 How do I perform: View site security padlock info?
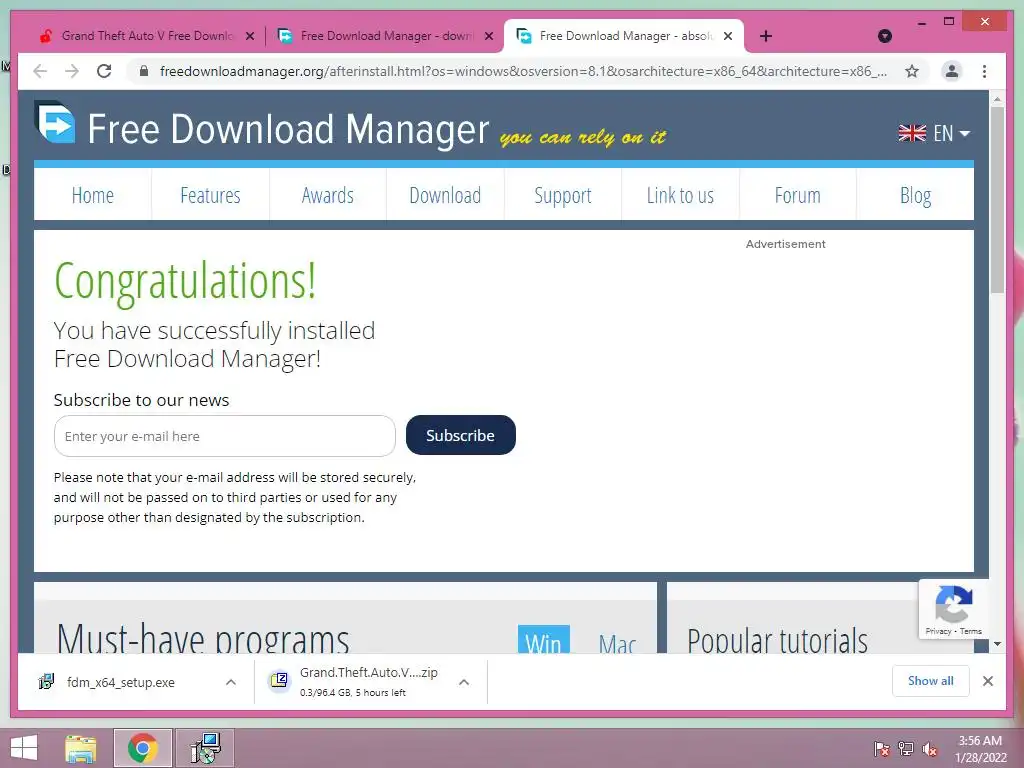click(144, 71)
